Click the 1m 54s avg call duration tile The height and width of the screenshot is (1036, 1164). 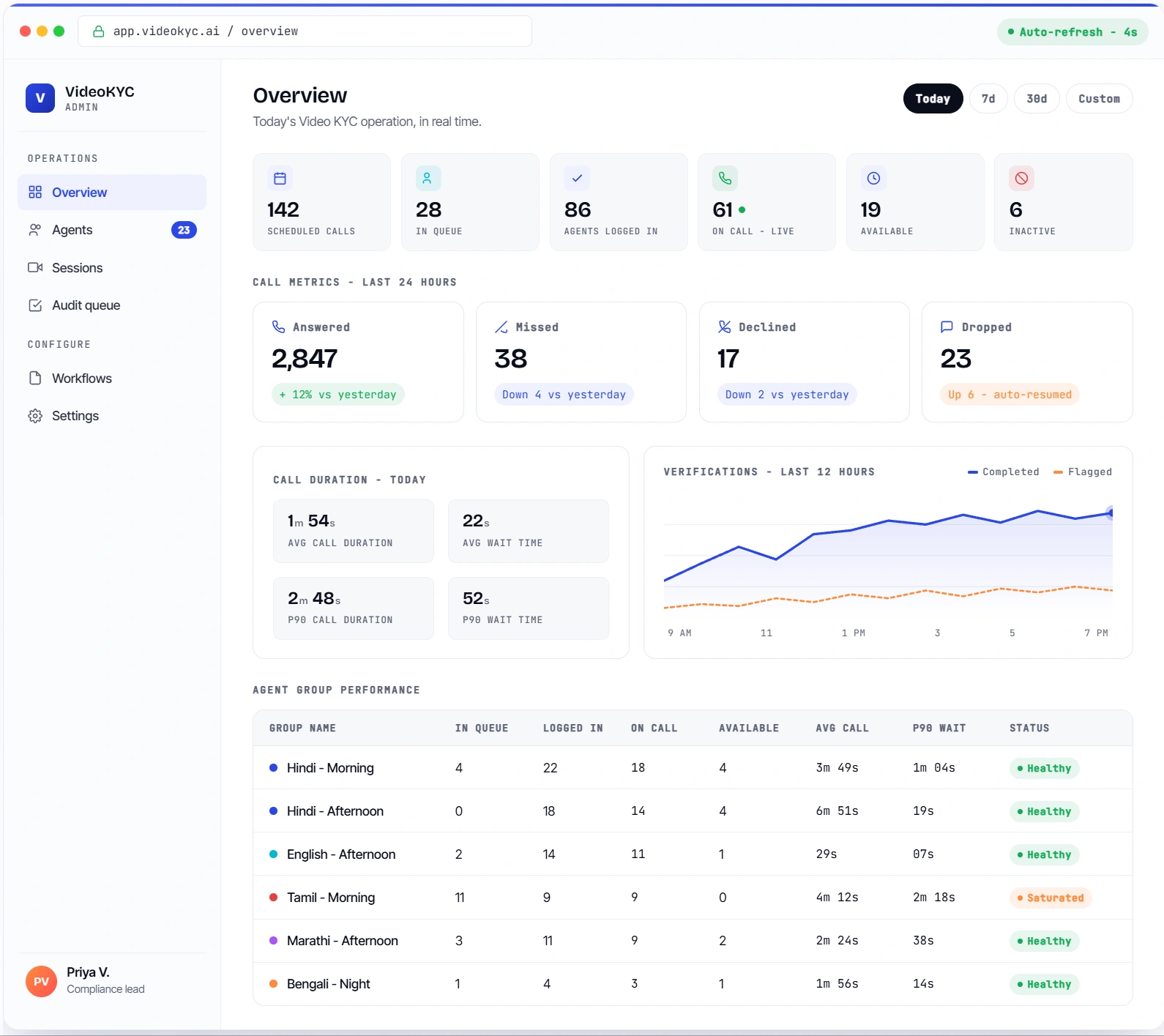point(354,532)
